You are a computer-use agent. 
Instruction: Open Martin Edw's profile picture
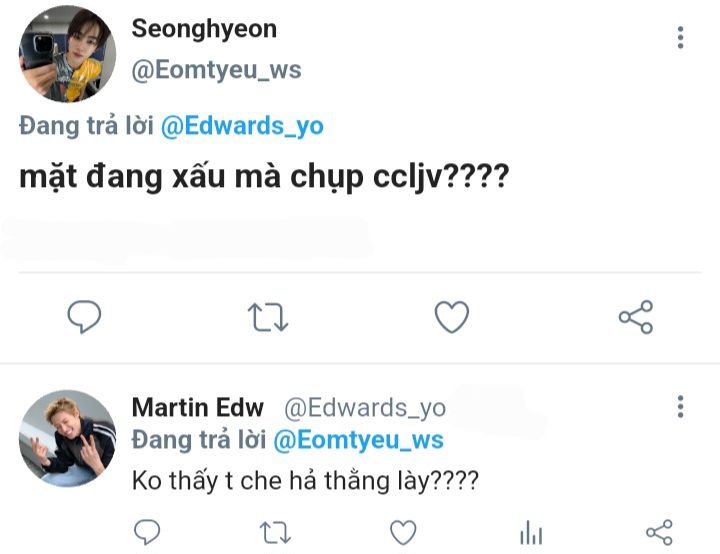pos(67,438)
